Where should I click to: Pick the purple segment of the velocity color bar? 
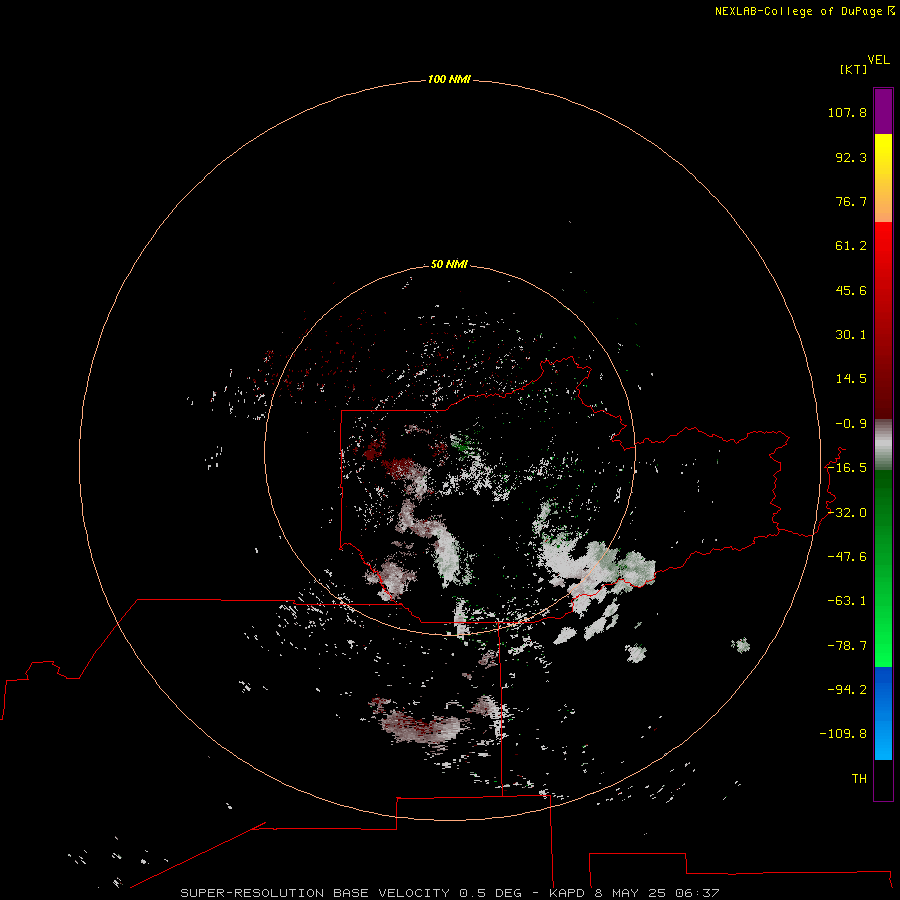(883, 112)
